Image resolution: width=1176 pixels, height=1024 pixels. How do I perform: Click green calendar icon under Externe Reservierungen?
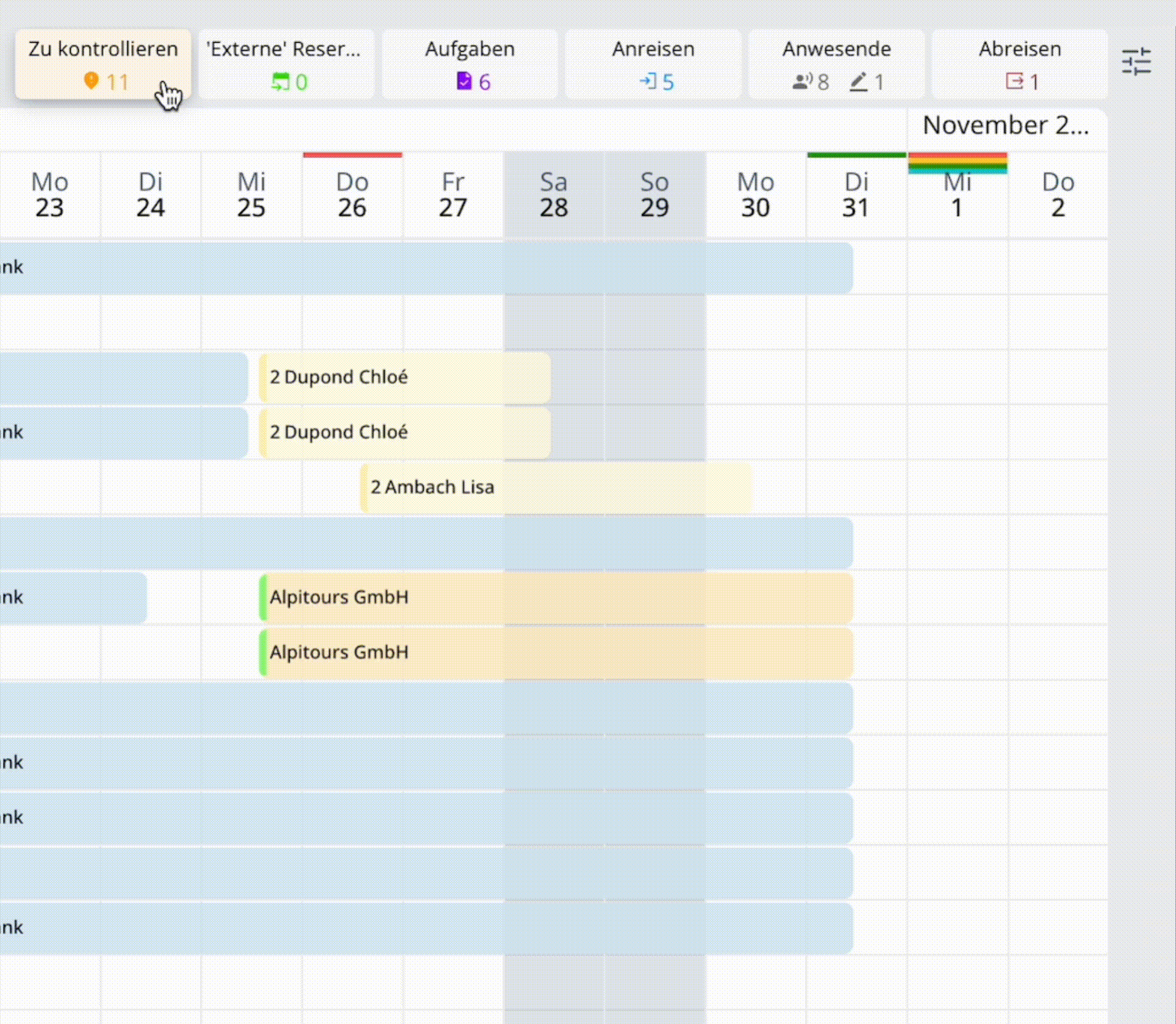[280, 81]
